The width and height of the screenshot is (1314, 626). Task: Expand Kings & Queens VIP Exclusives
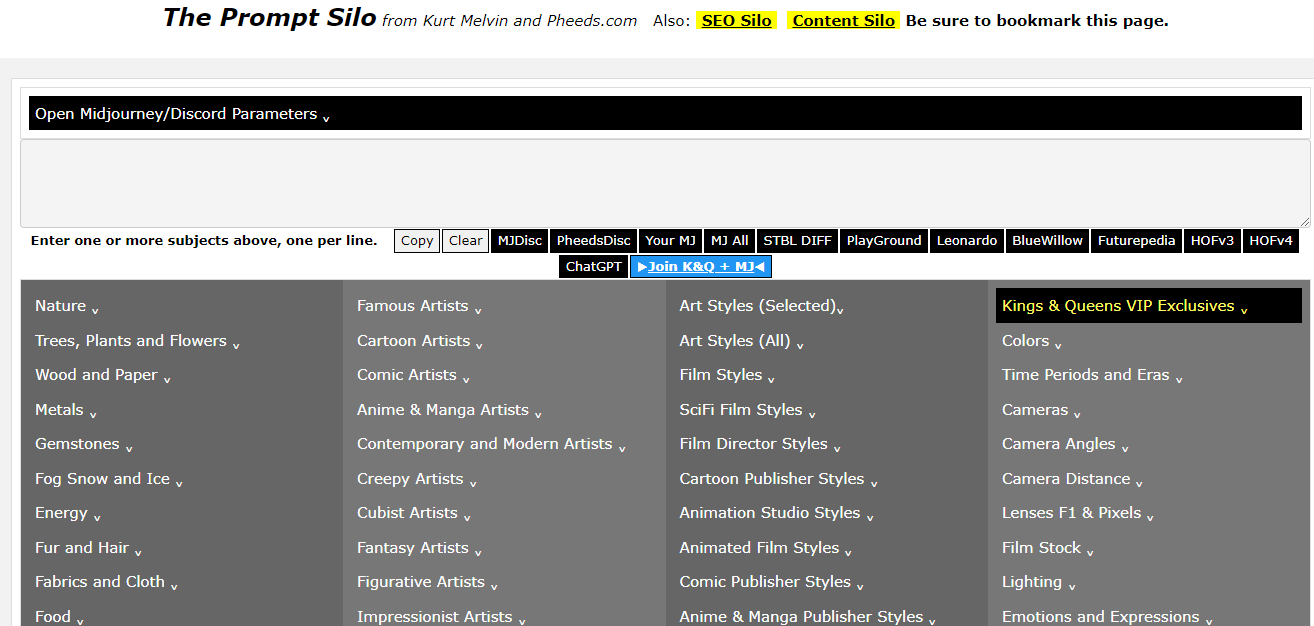point(1149,306)
